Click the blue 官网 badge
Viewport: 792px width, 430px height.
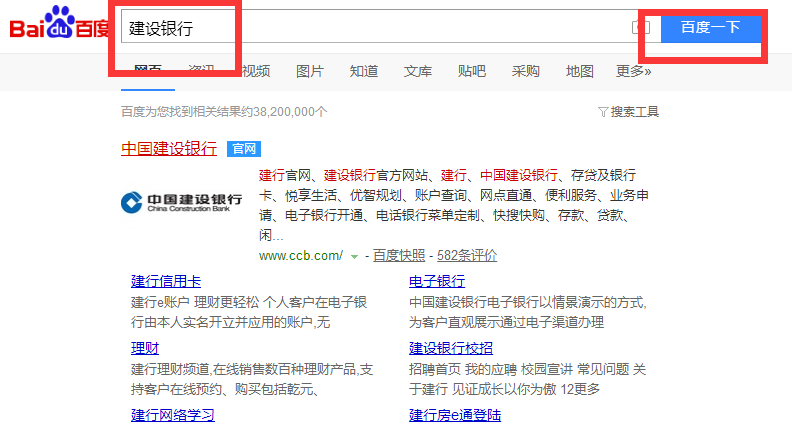[x=243, y=149]
